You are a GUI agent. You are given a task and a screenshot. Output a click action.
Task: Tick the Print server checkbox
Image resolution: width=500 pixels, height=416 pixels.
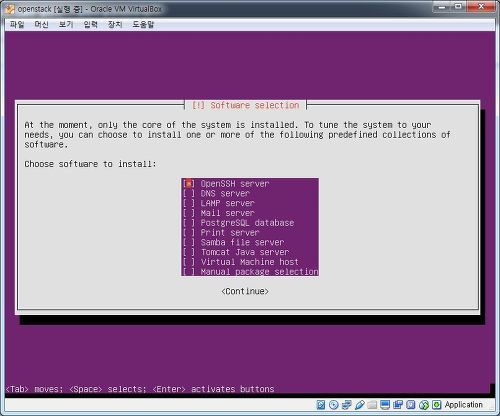189,233
